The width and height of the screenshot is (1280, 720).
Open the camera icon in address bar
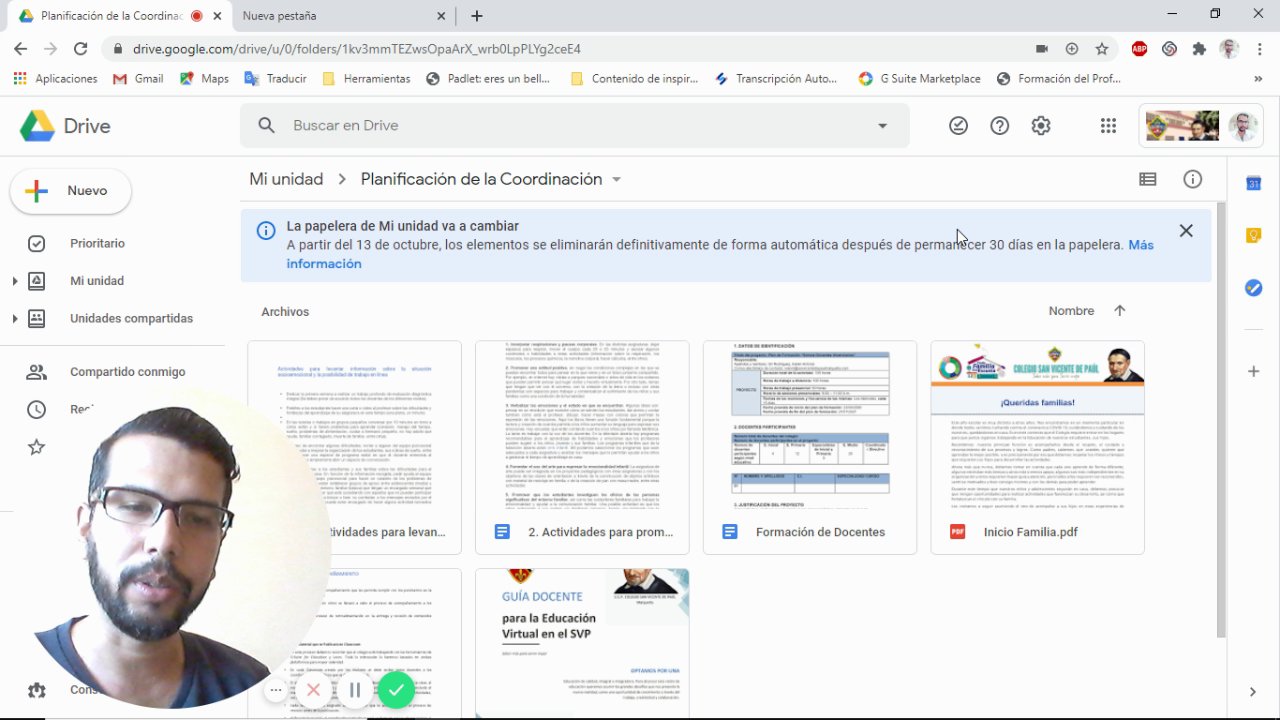click(x=1042, y=48)
